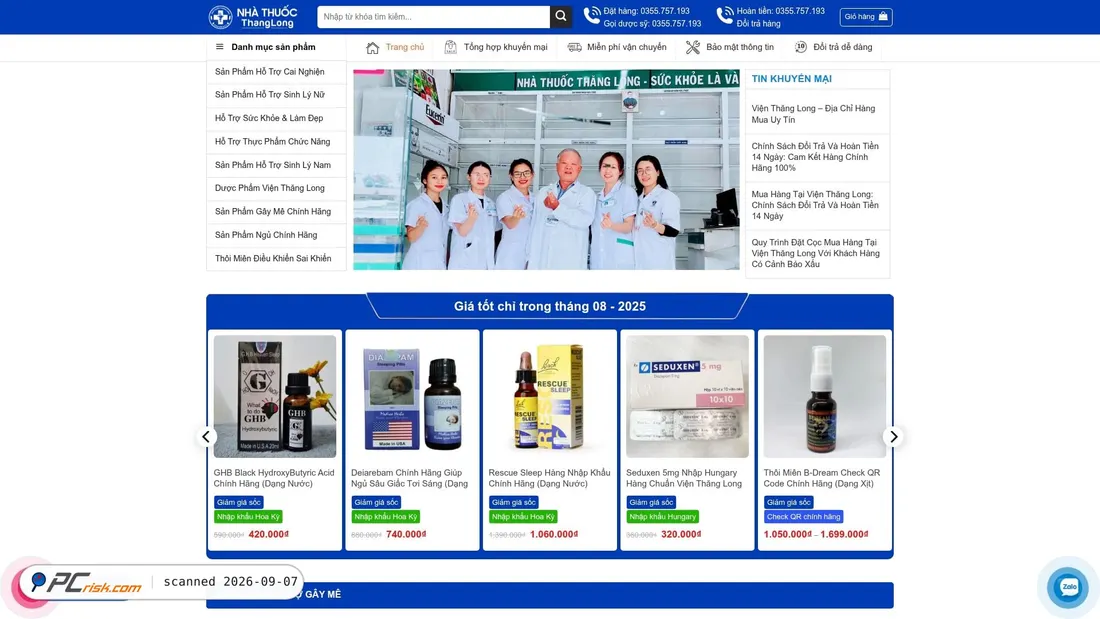The image size is (1100, 619).
Task: Open Sản Phẩm Ngủ Chính Hãng category
Action: [276, 235]
